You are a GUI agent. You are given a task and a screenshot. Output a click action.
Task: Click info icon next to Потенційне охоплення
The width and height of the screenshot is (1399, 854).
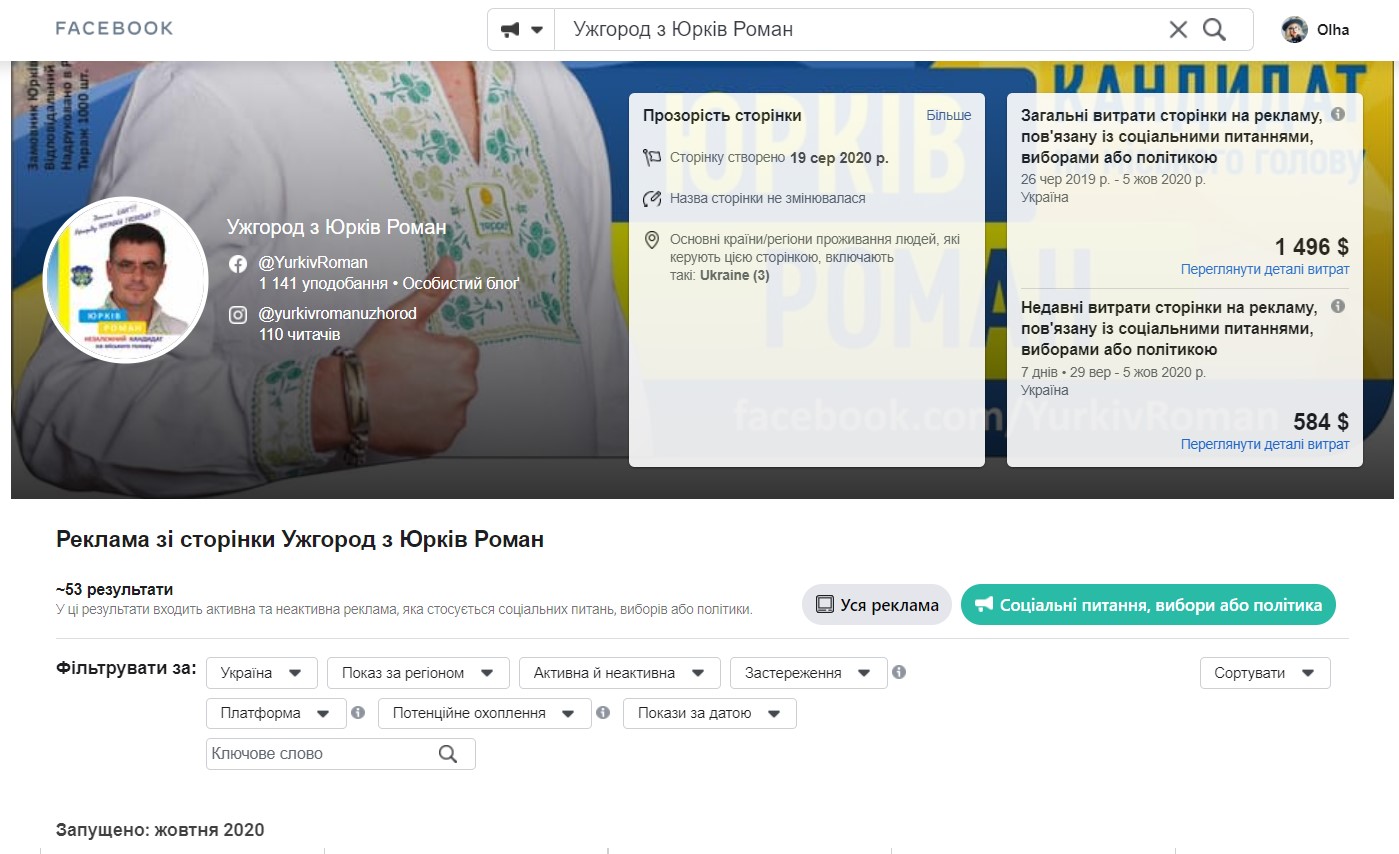(603, 713)
